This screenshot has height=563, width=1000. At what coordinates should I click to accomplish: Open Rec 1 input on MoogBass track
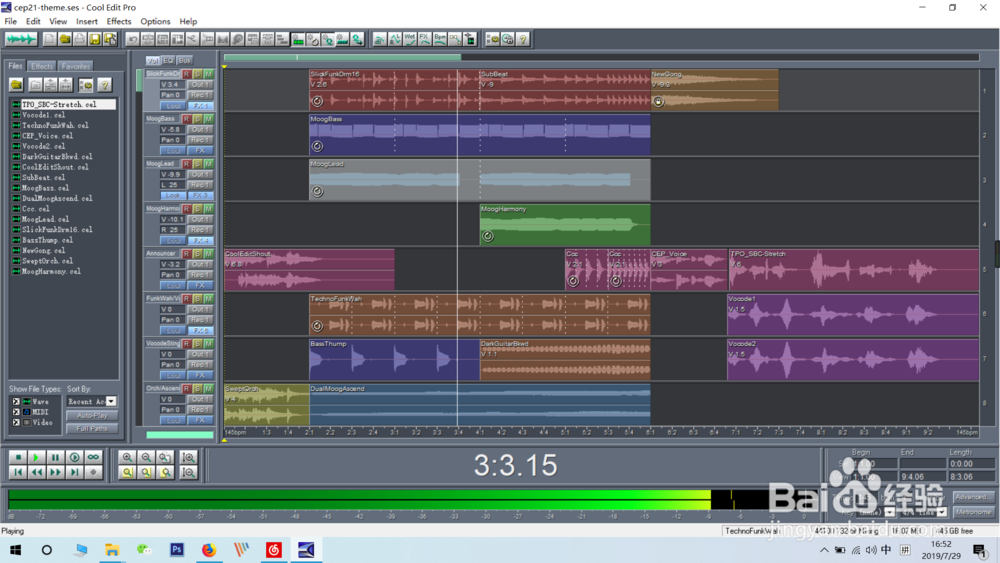pos(200,140)
